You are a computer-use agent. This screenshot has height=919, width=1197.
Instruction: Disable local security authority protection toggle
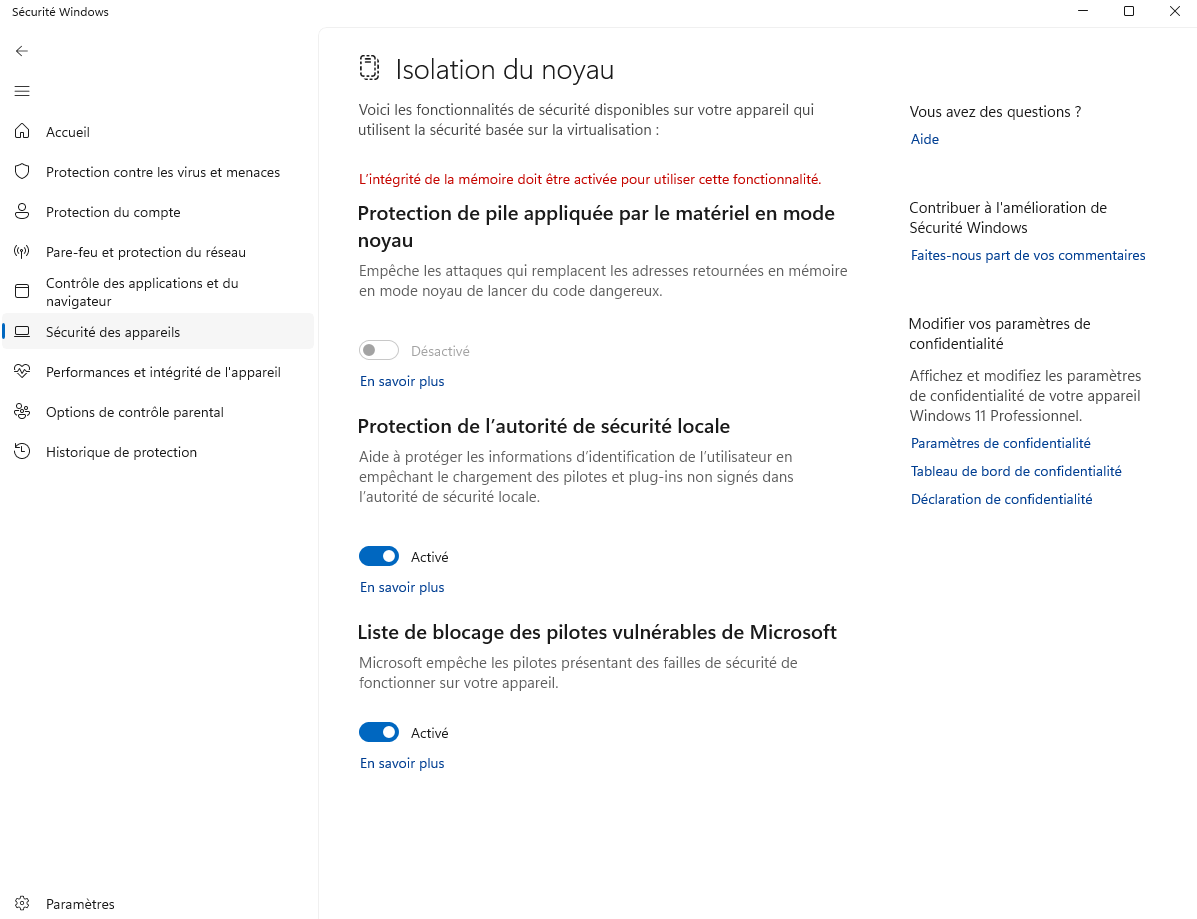(379, 556)
